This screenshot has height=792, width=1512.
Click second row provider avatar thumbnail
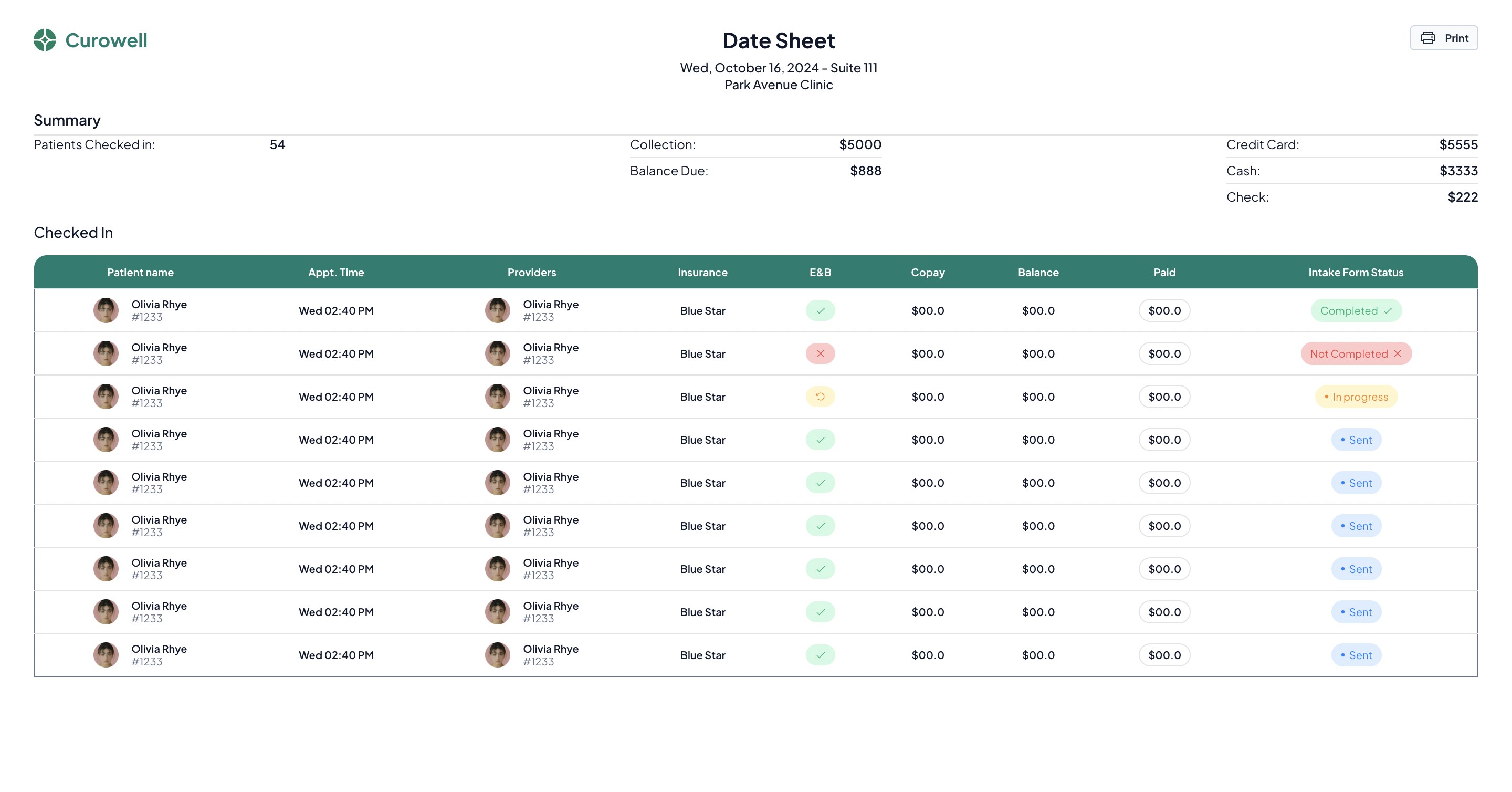[498, 353]
